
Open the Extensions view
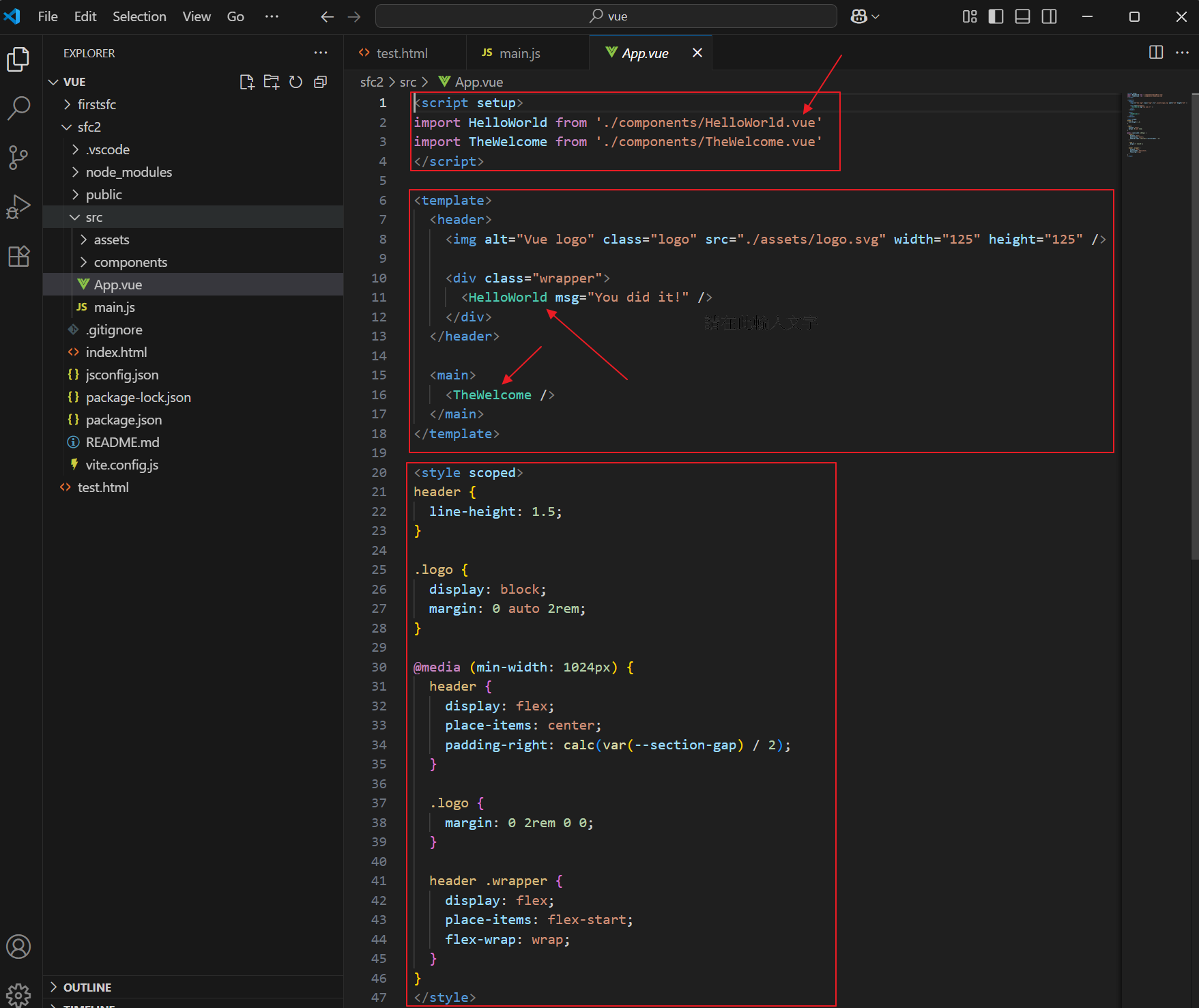pos(18,257)
